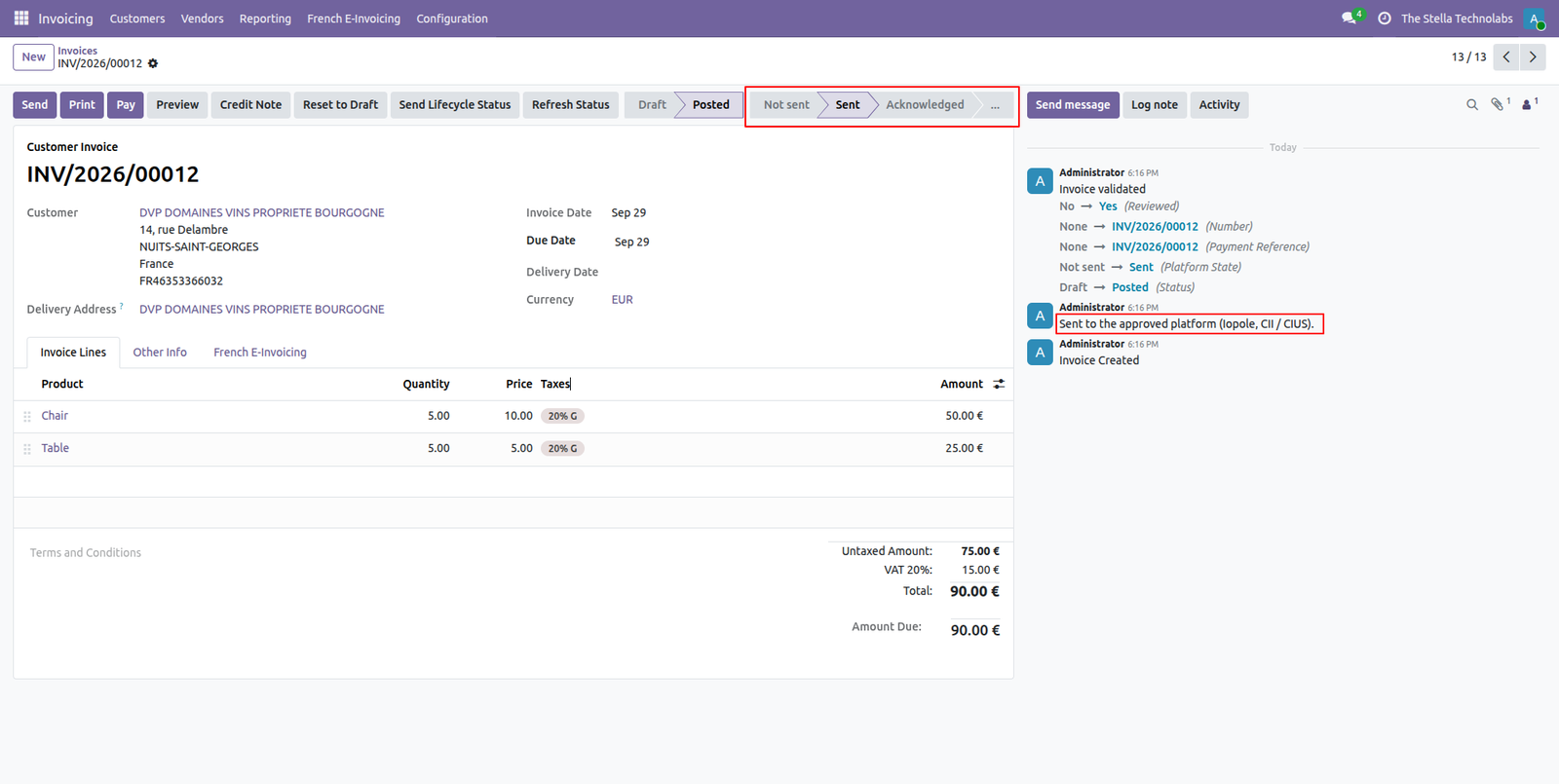
Task: Click the Print button
Action: (82, 105)
